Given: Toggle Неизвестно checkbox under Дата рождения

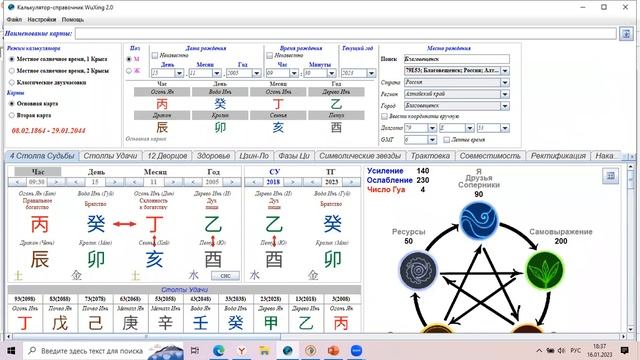Looking at the screenshot, I should [155, 56].
